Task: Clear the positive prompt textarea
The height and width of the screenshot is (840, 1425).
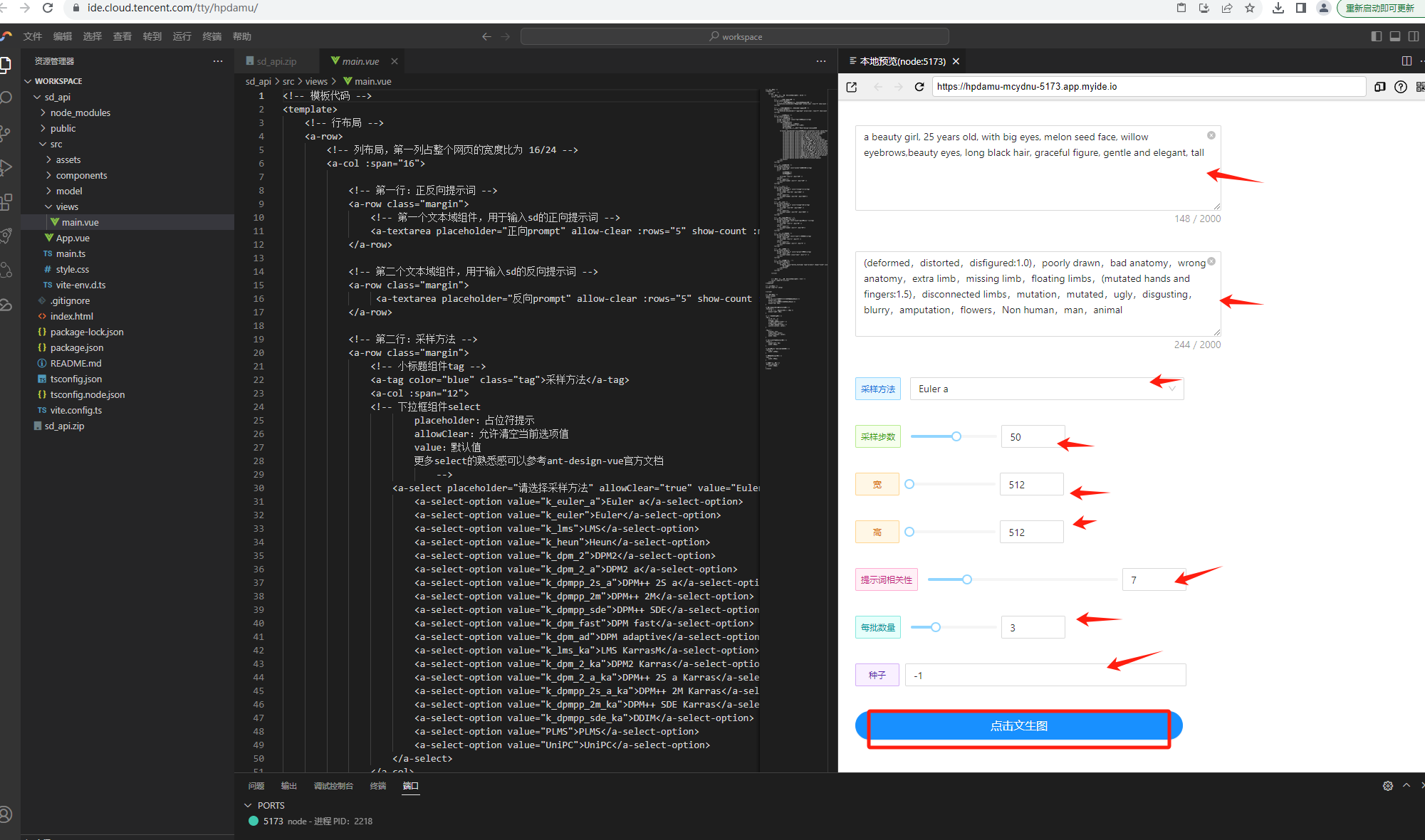Action: pos(1211,135)
